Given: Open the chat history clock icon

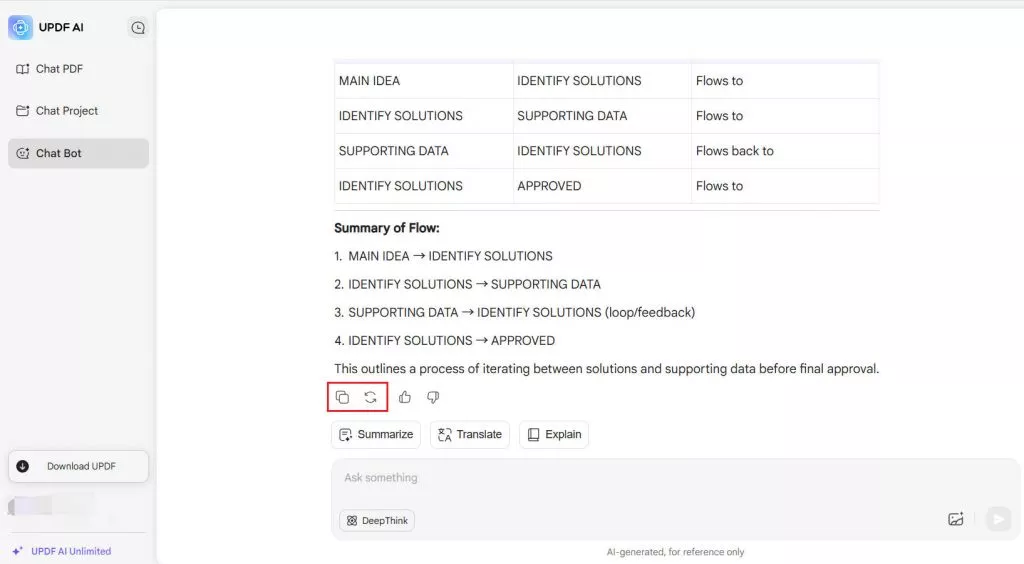Looking at the screenshot, I should (x=138, y=28).
